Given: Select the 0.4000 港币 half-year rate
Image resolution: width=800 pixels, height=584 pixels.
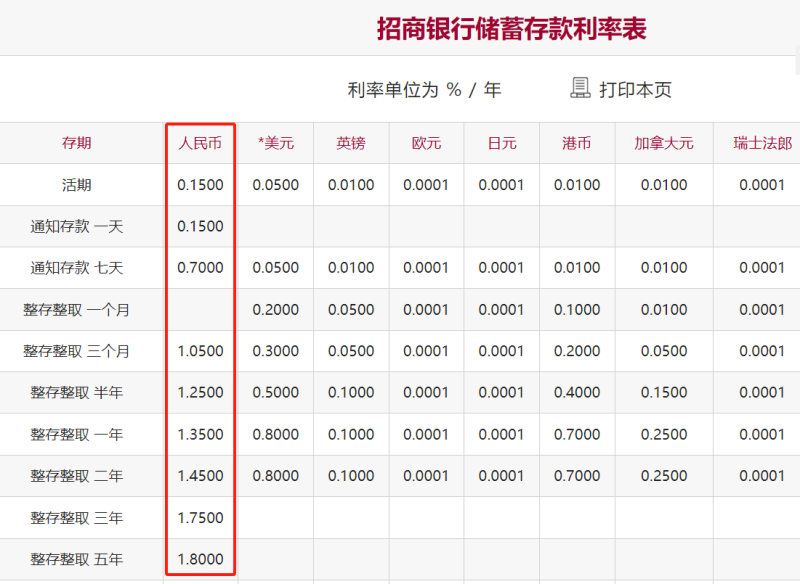Looking at the screenshot, I should pos(577,393).
